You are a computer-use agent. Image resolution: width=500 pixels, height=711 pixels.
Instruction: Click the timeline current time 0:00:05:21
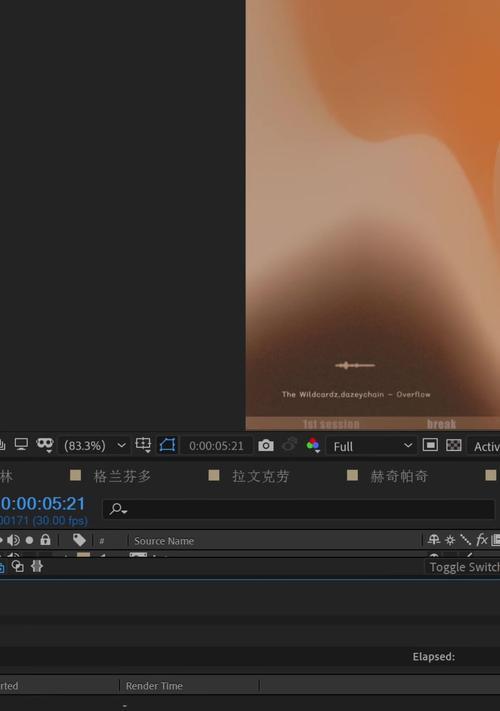pyautogui.click(x=43, y=504)
